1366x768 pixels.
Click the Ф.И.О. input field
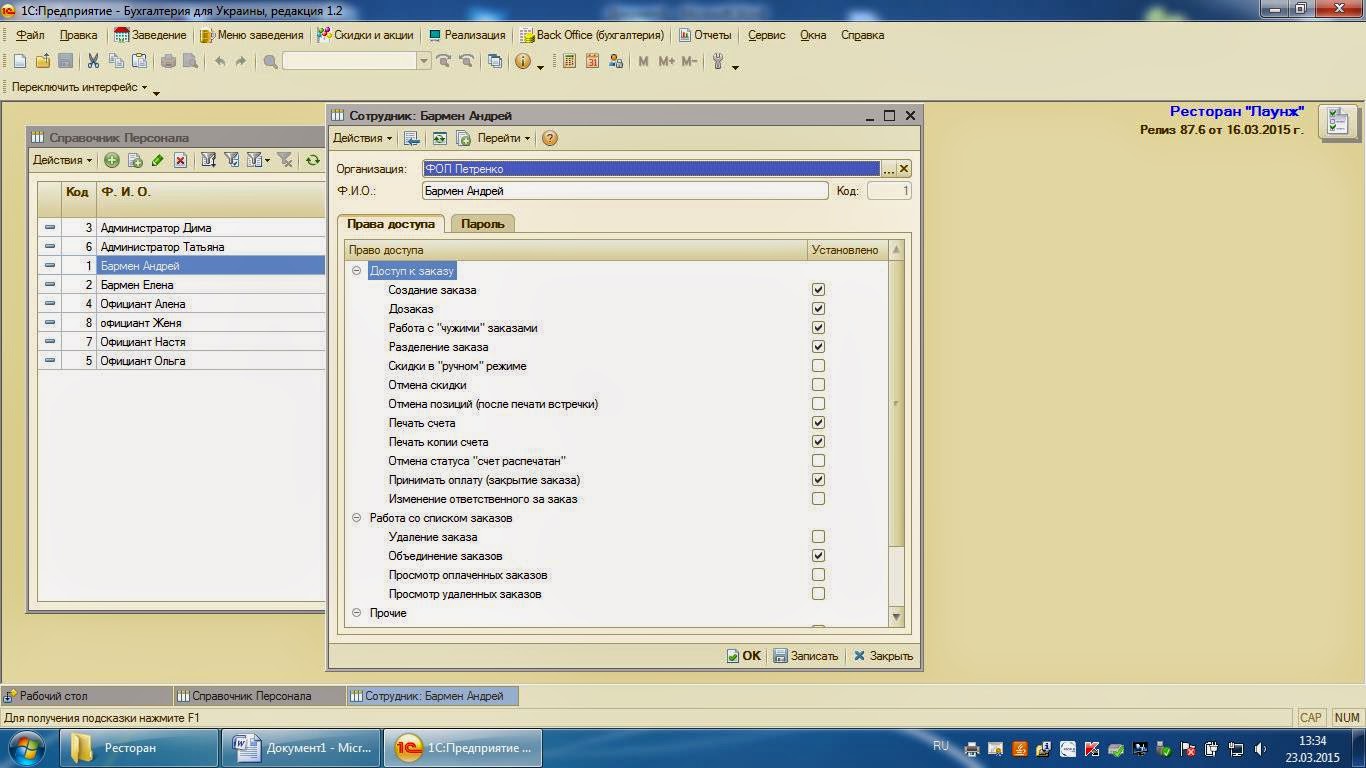pos(625,191)
